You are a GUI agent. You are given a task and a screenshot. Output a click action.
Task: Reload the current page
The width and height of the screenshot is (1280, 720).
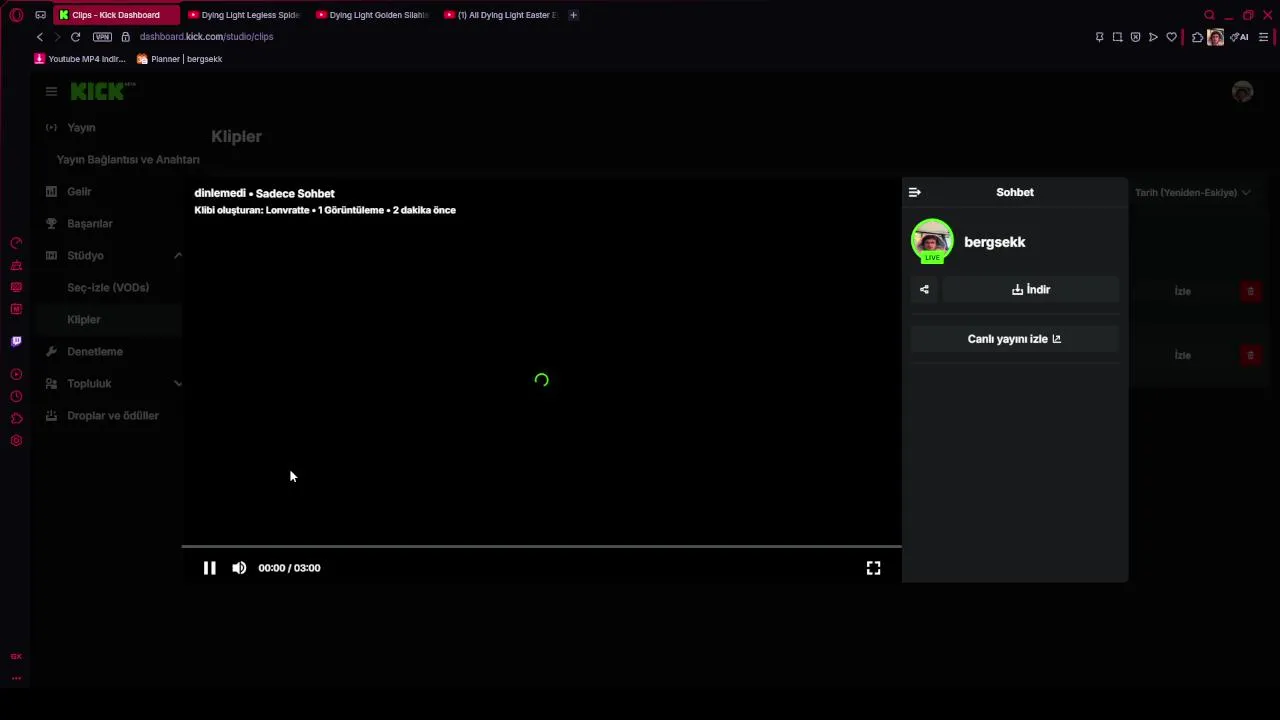coord(75,37)
